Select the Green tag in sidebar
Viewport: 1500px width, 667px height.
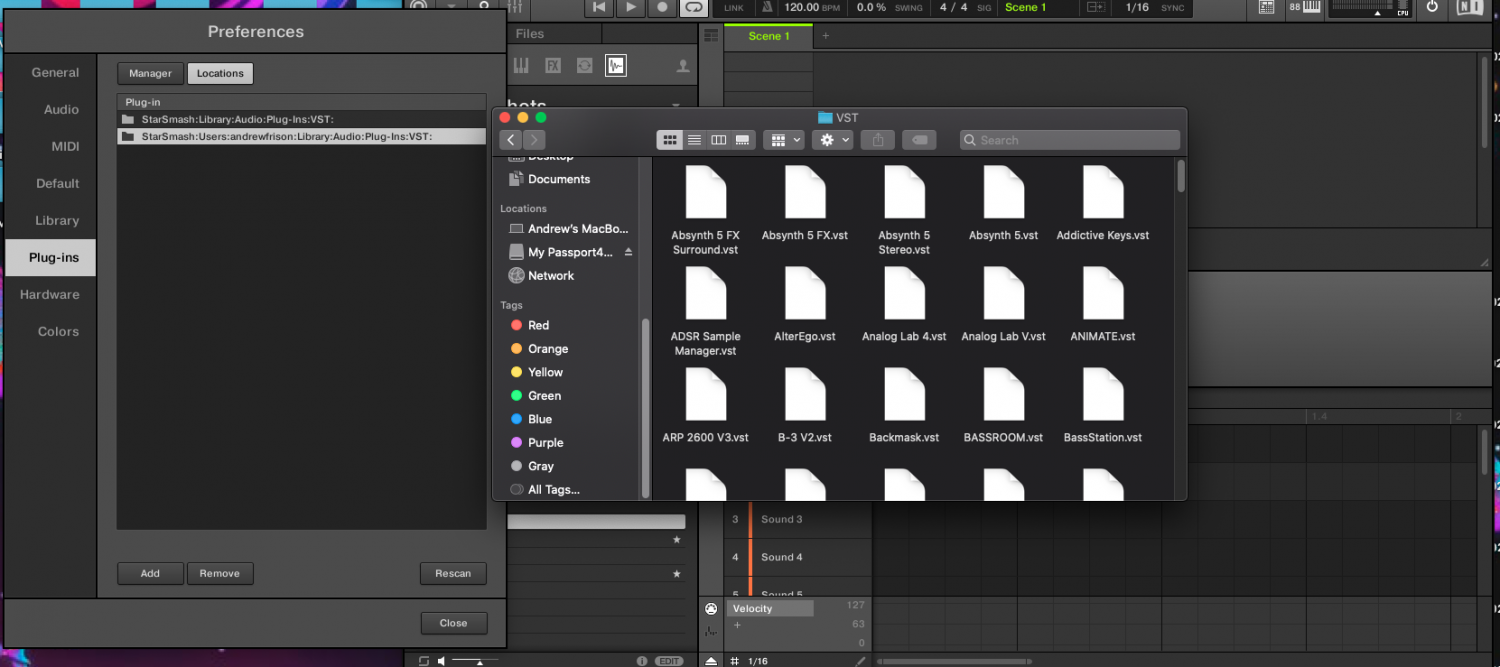tap(544, 395)
